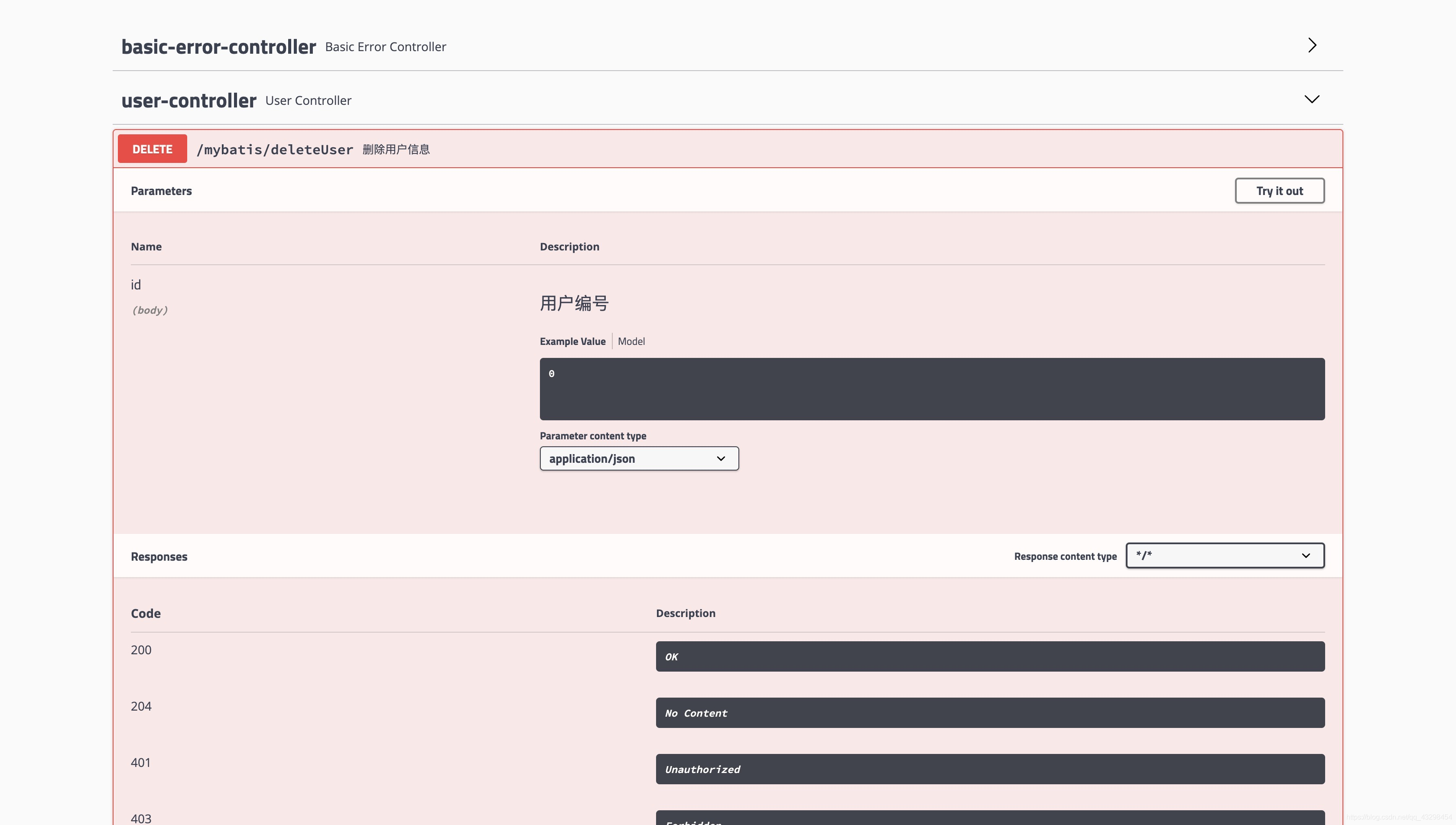Collapse the user-controller chevron arrow
Image resolution: width=1456 pixels, height=825 pixels.
(x=1312, y=99)
